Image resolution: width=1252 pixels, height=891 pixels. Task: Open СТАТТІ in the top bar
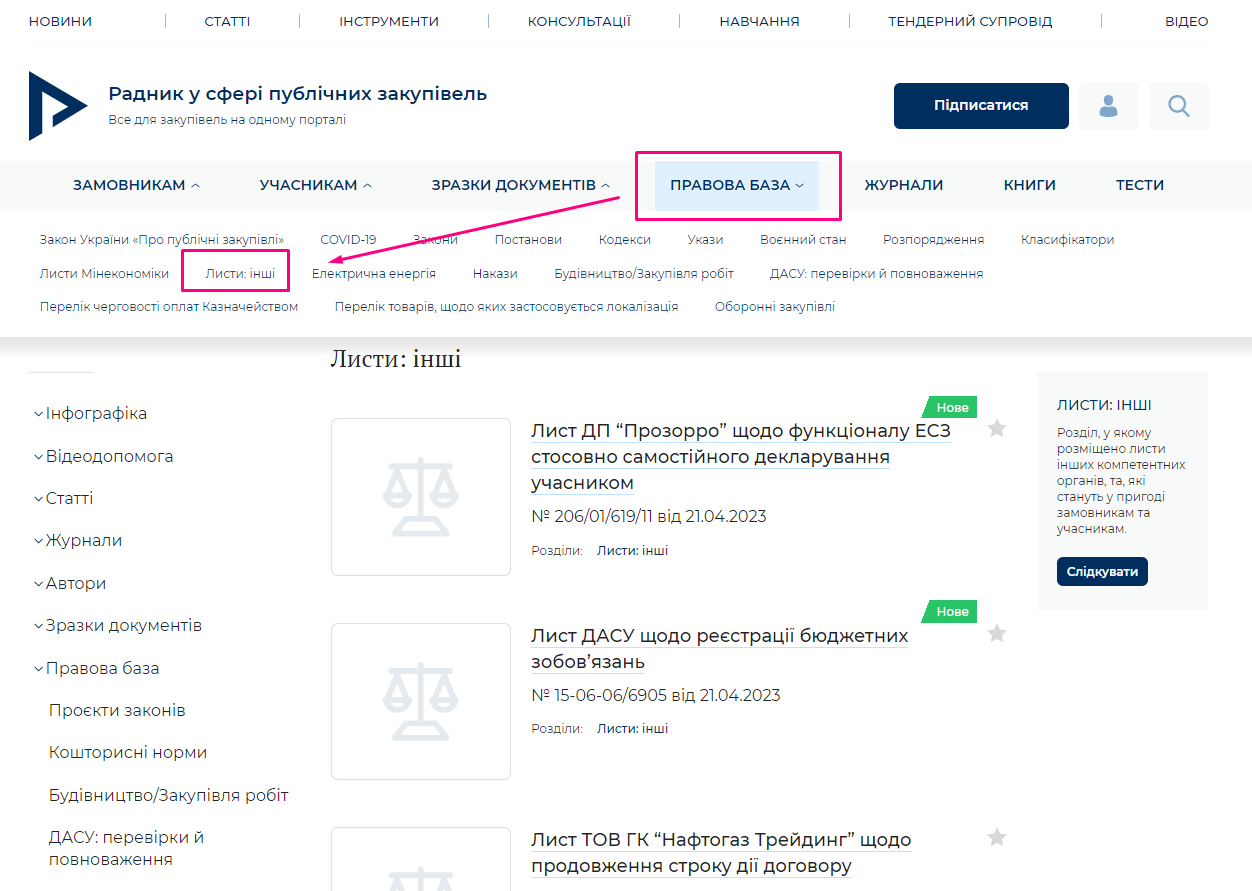227,21
